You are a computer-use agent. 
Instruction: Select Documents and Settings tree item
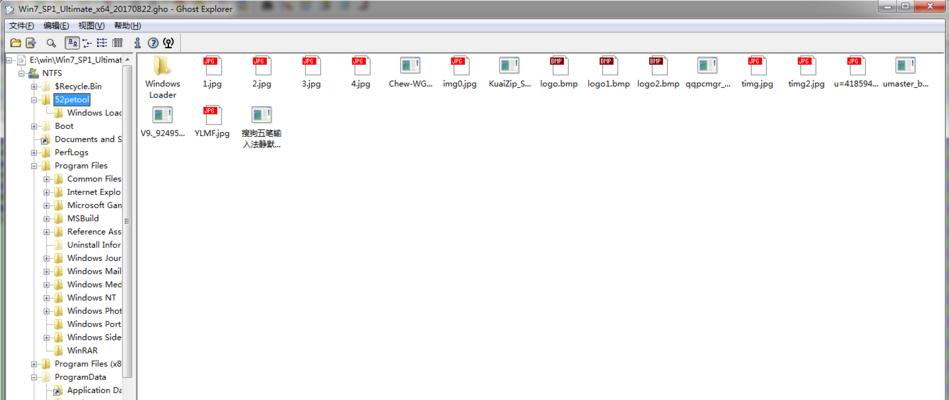[88, 139]
